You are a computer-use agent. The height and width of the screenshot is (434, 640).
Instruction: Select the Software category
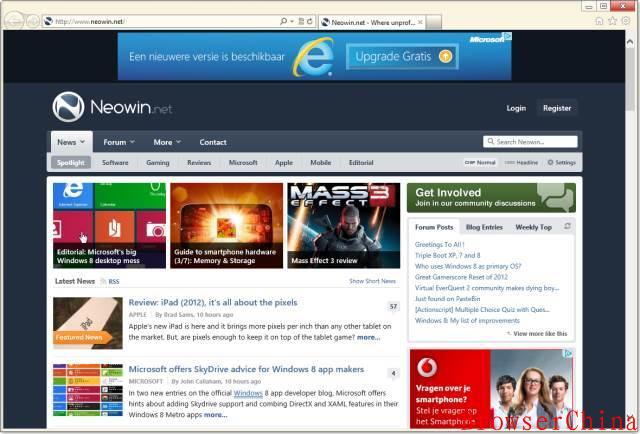point(115,162)
